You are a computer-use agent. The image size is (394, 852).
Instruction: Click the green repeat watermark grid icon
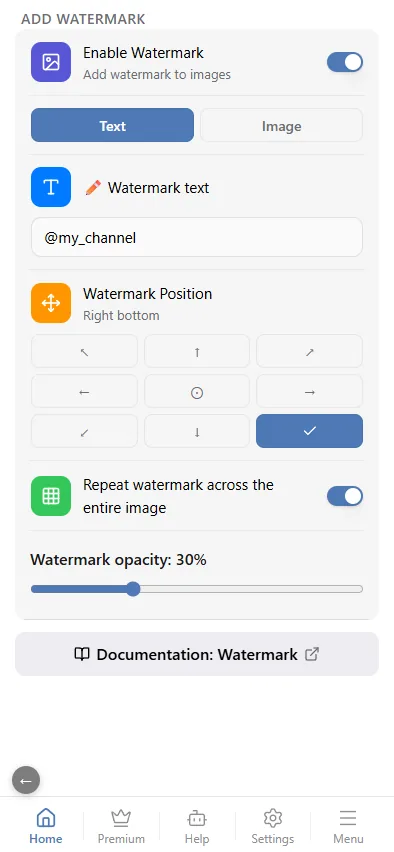tap(51, 496)
